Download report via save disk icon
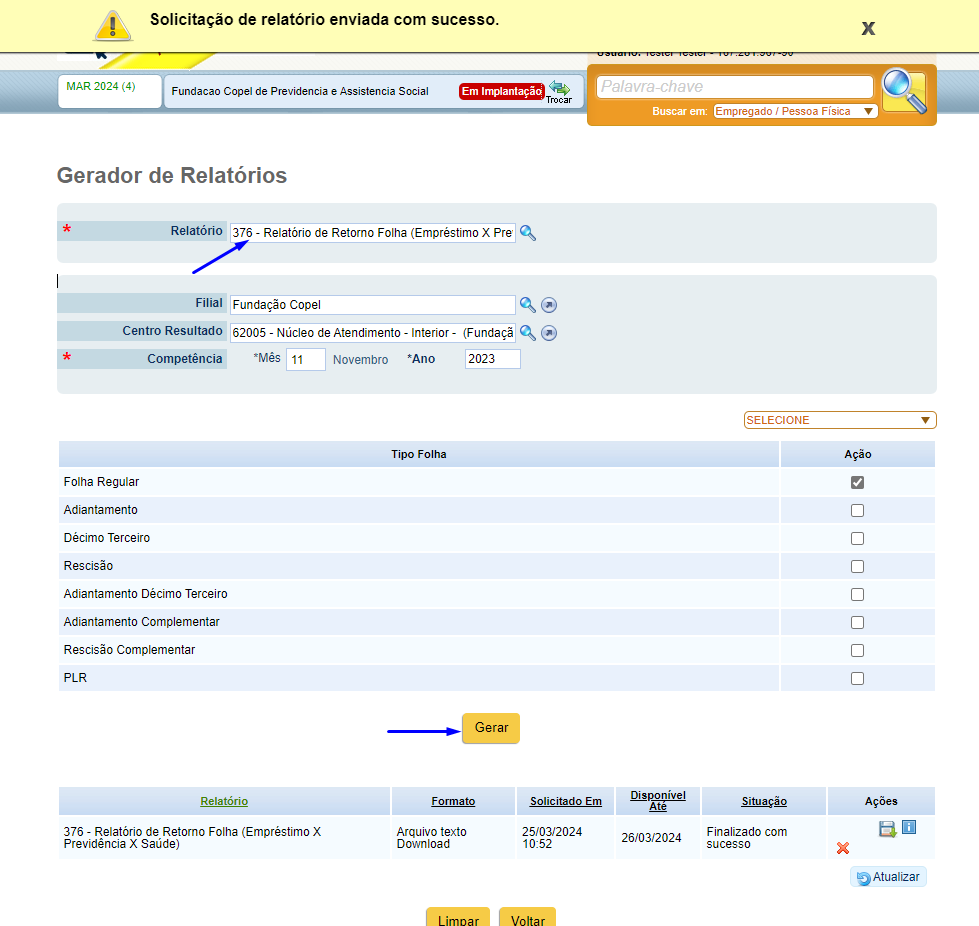This screenshot has width=979, height=926. coord(887,829)
